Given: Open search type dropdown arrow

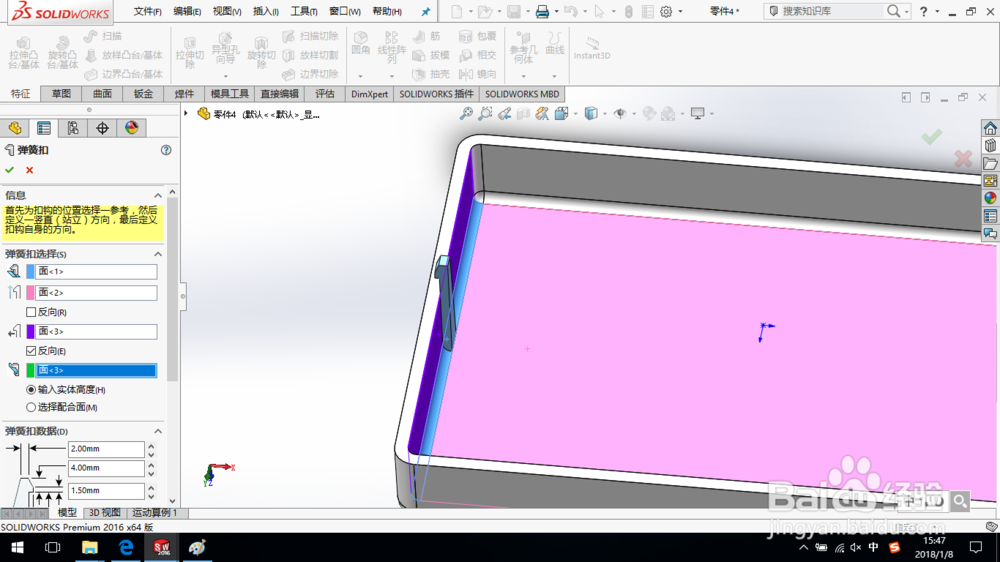Looking at the screenshot, I should point(906,11).
